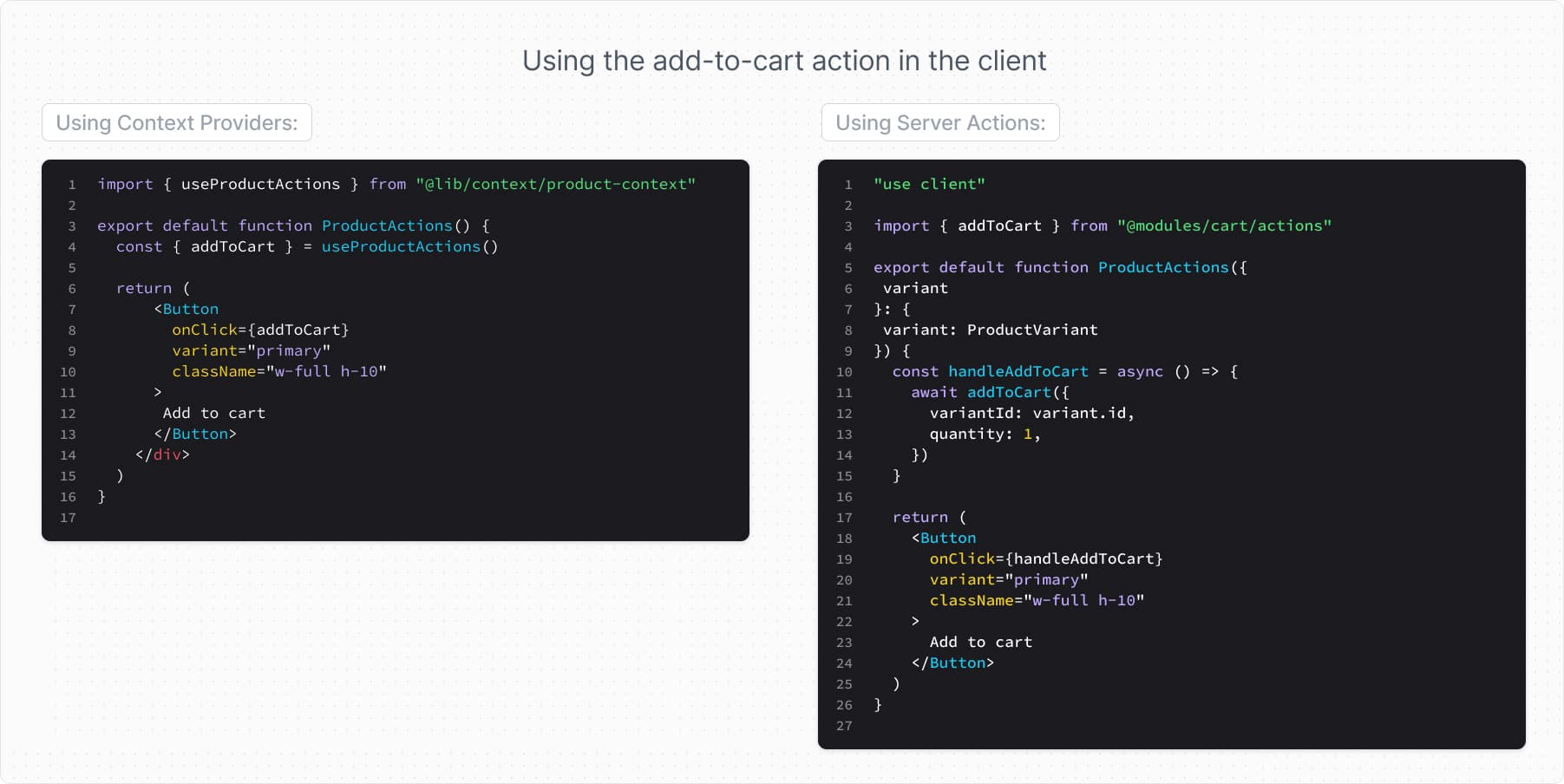Click the className="w-full h-10" prop on line 21
Viewport: 1564px width, 784px height.
[1037, 600]
